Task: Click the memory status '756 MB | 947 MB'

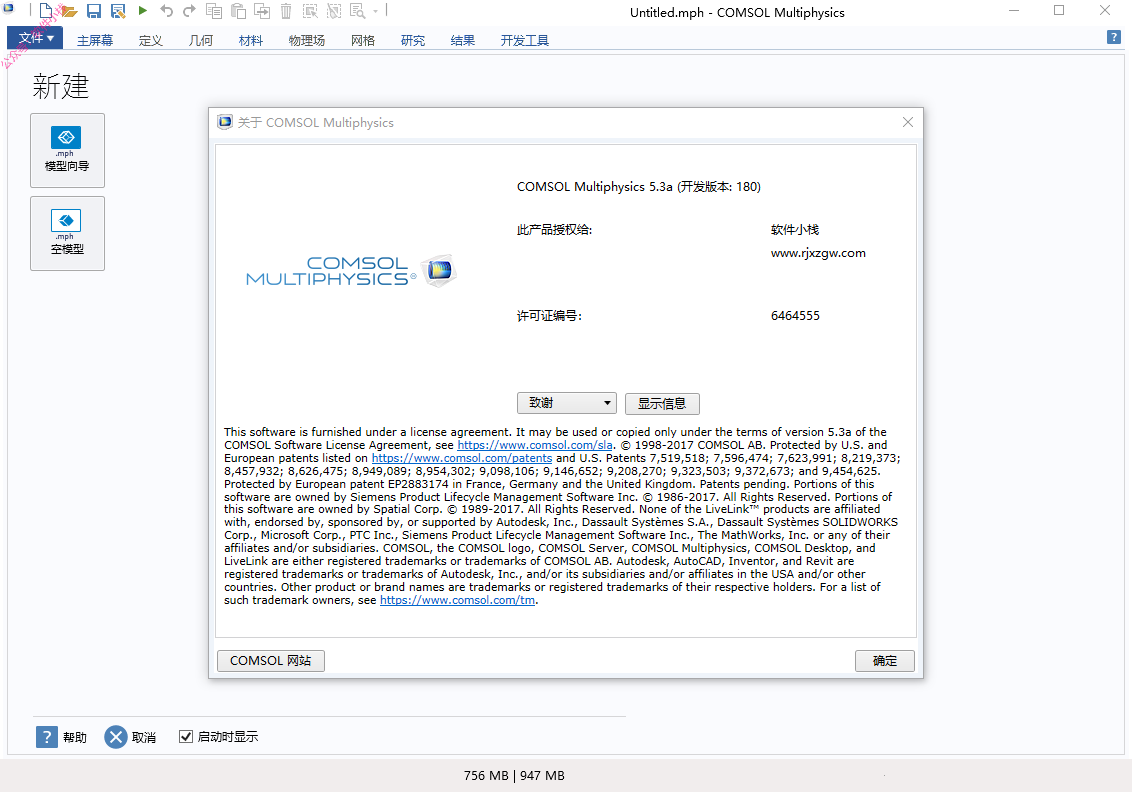Action: 514,775
